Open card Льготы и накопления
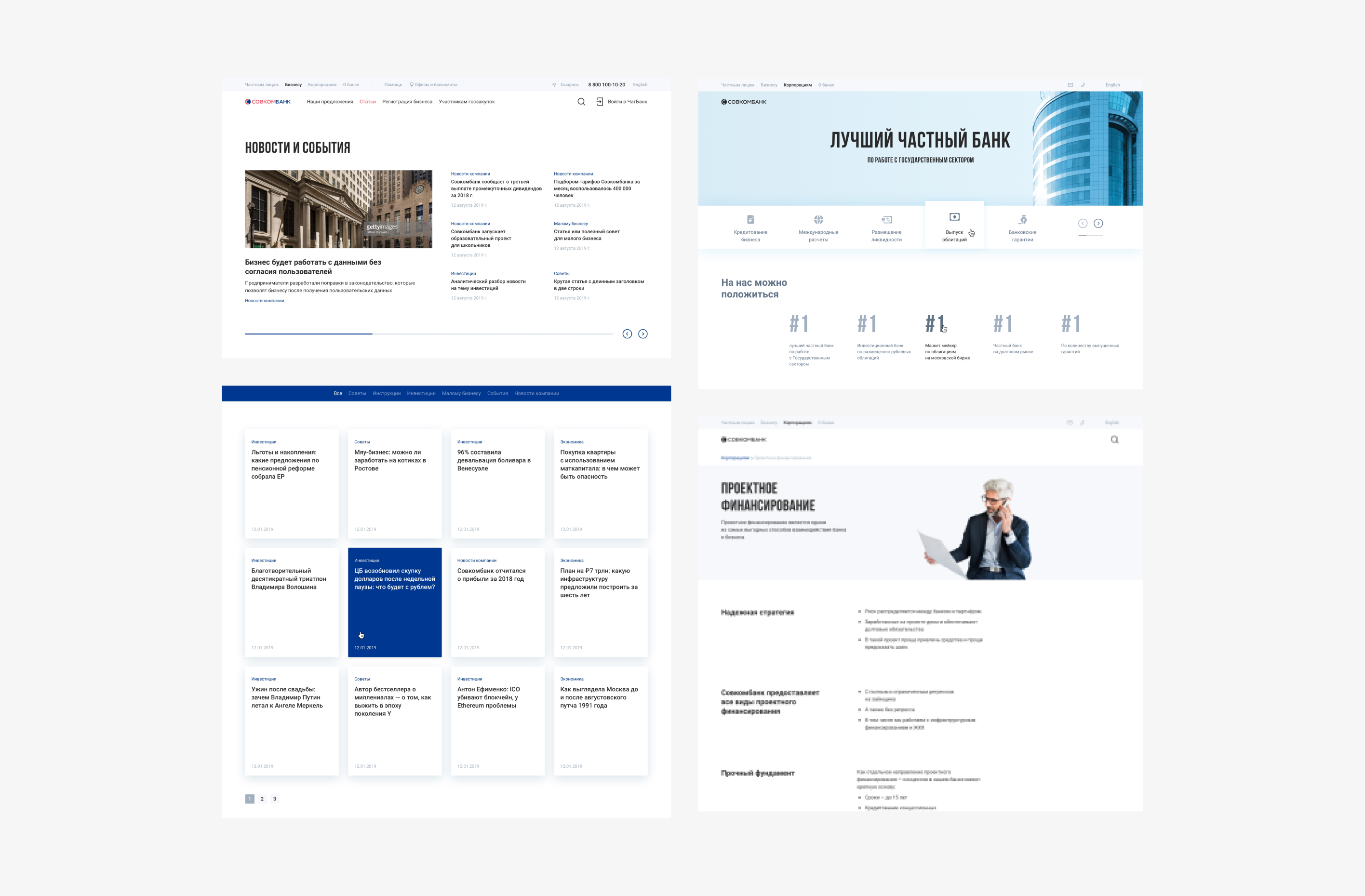The image size is (1365, 896). click(291, 483)
